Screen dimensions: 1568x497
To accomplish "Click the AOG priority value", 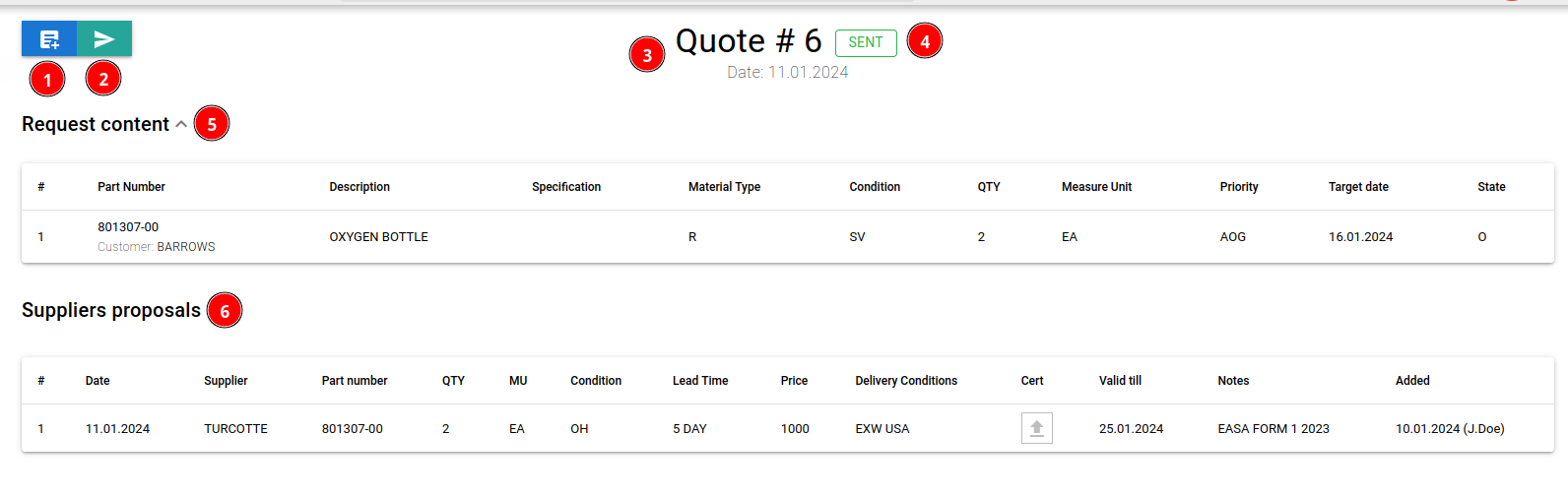I will (1232, 237).
